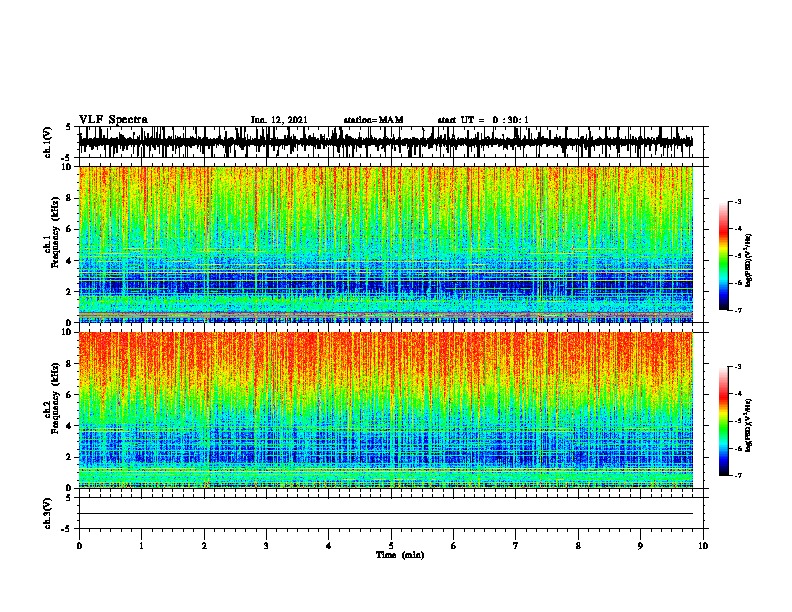Click the time axis tick label "6"
The image size is (792, 612).
(x=454, y=546)
